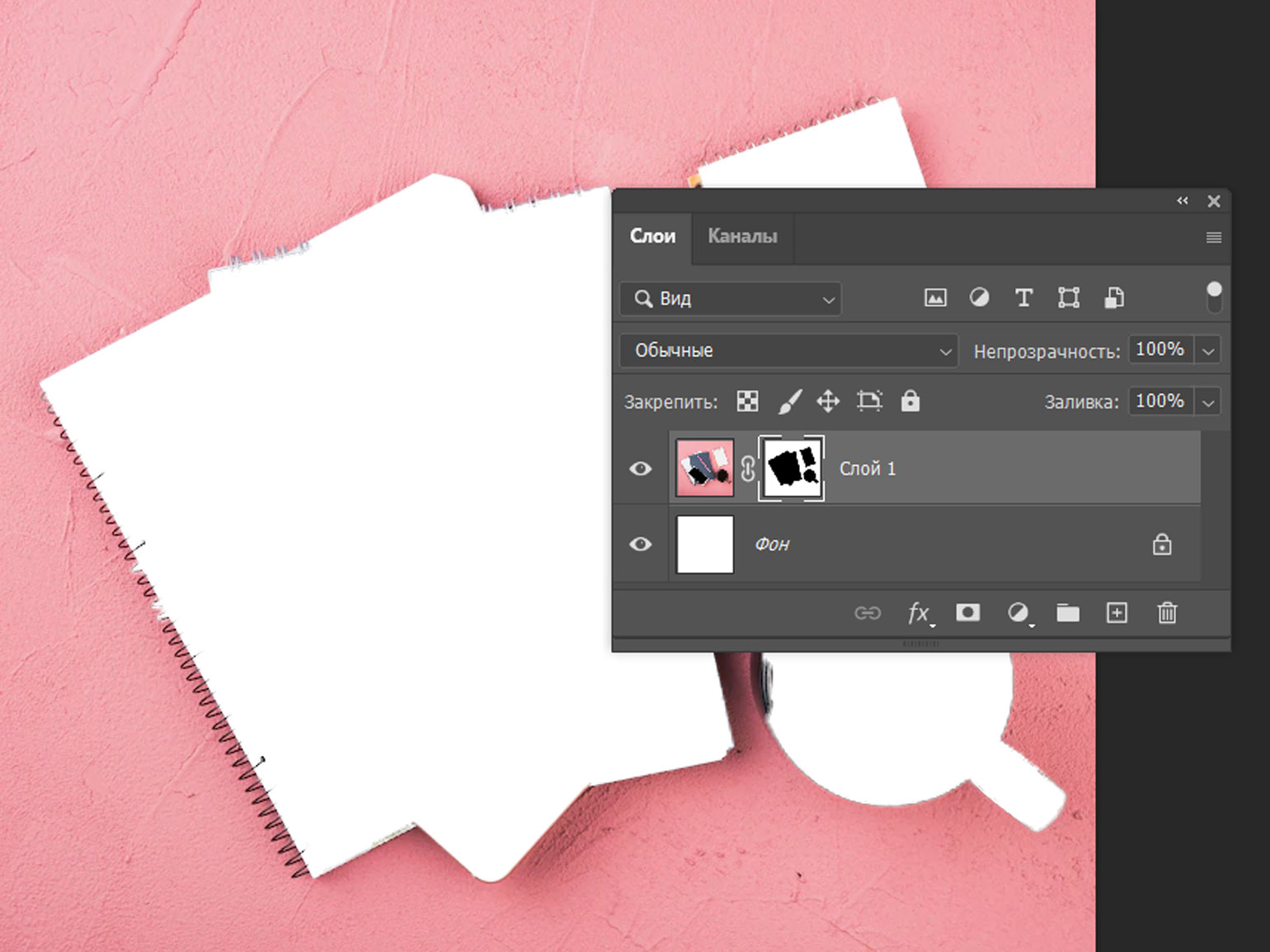Open the layers panel hamburger menu
Screen dimensions: 1270x952
(x=1213, y=237)
